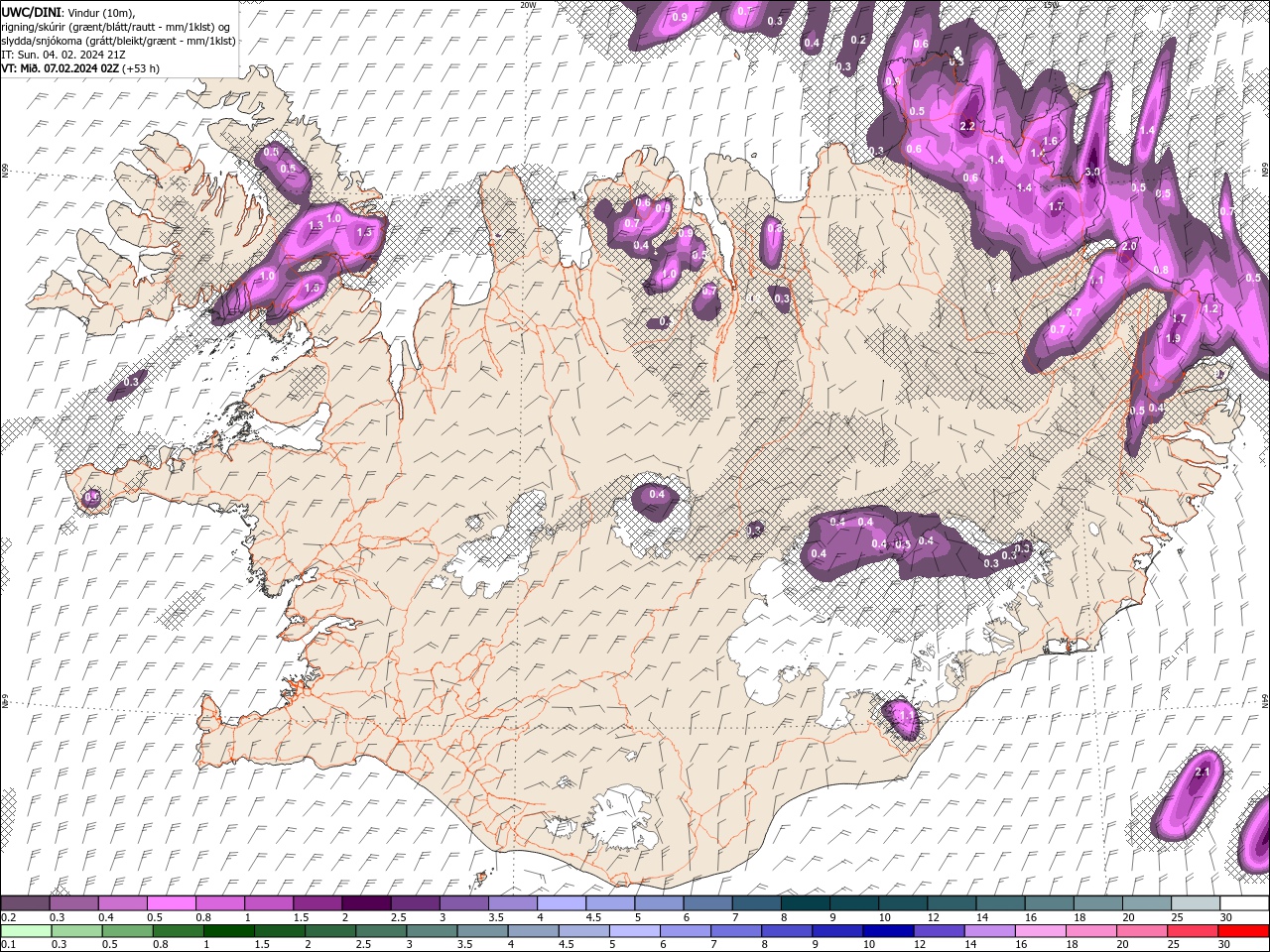
Task: Click the "1.2" precipitation value label
Action: (x=1210, y=309)
